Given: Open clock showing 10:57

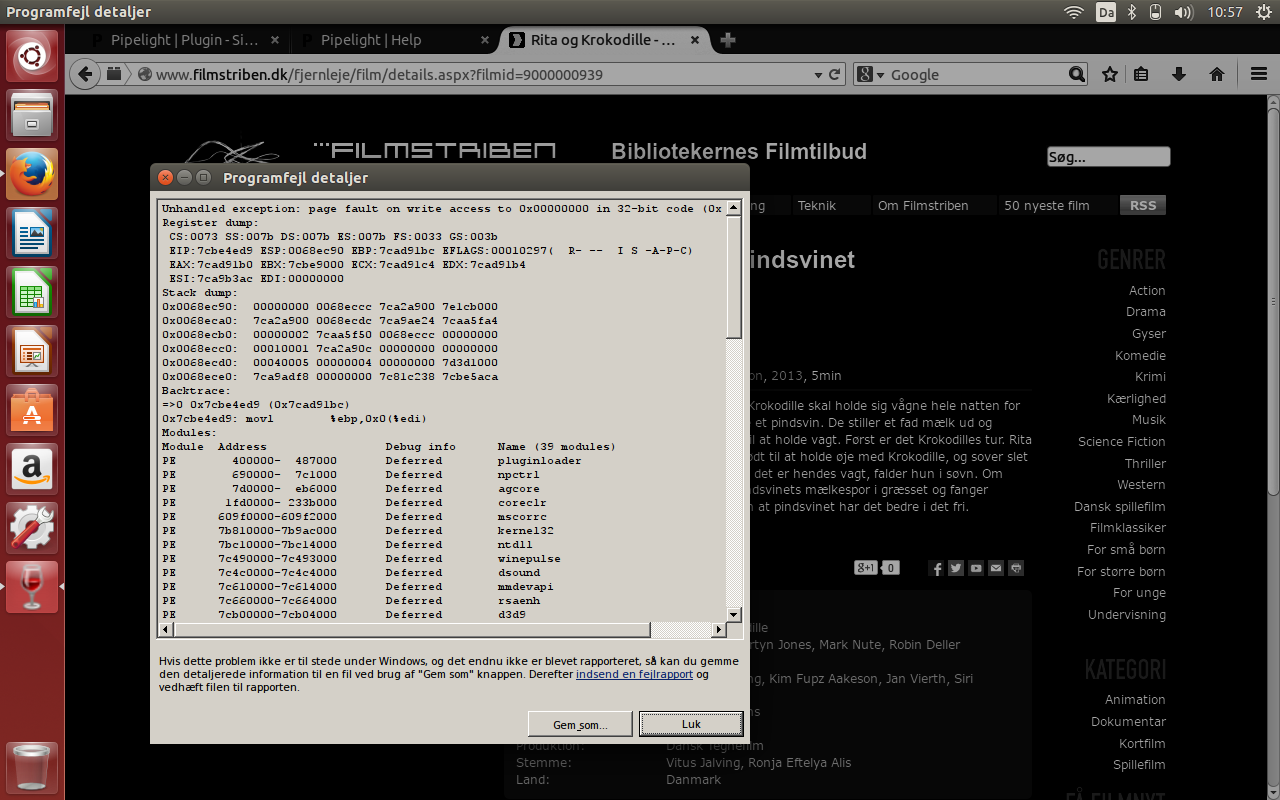Looking at the screenshot, I should click(x=1225, y=12).
